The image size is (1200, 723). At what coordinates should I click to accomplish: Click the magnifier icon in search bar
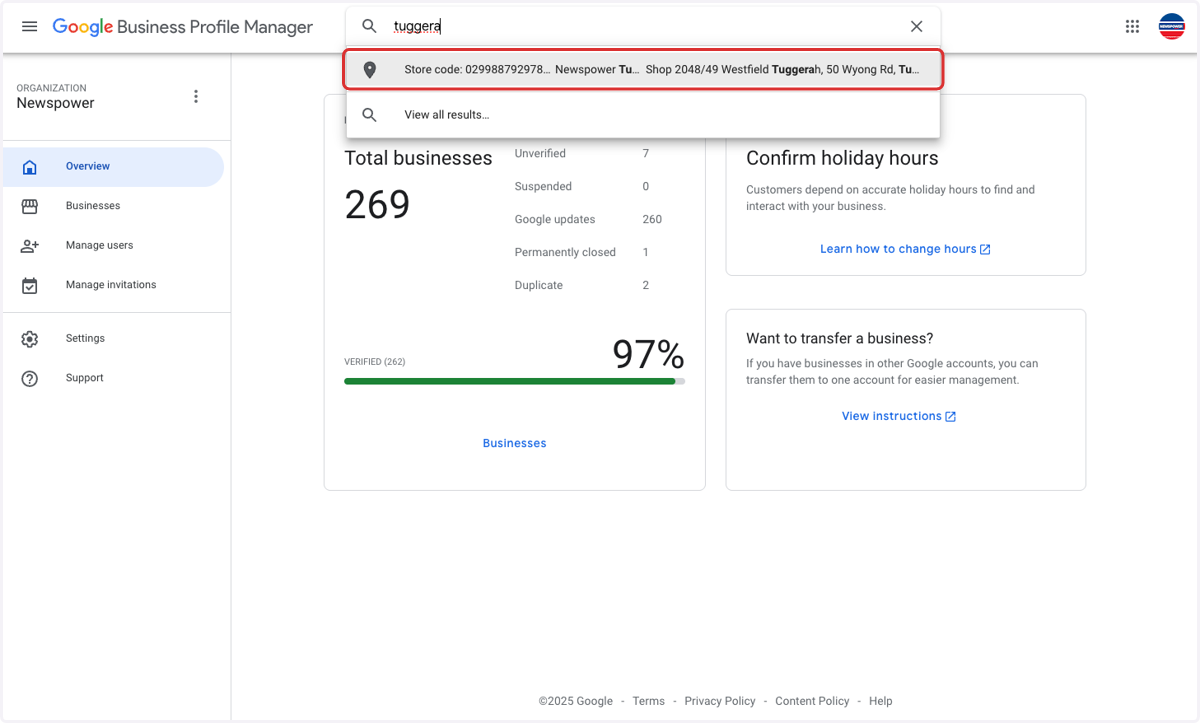pos(369,27)
